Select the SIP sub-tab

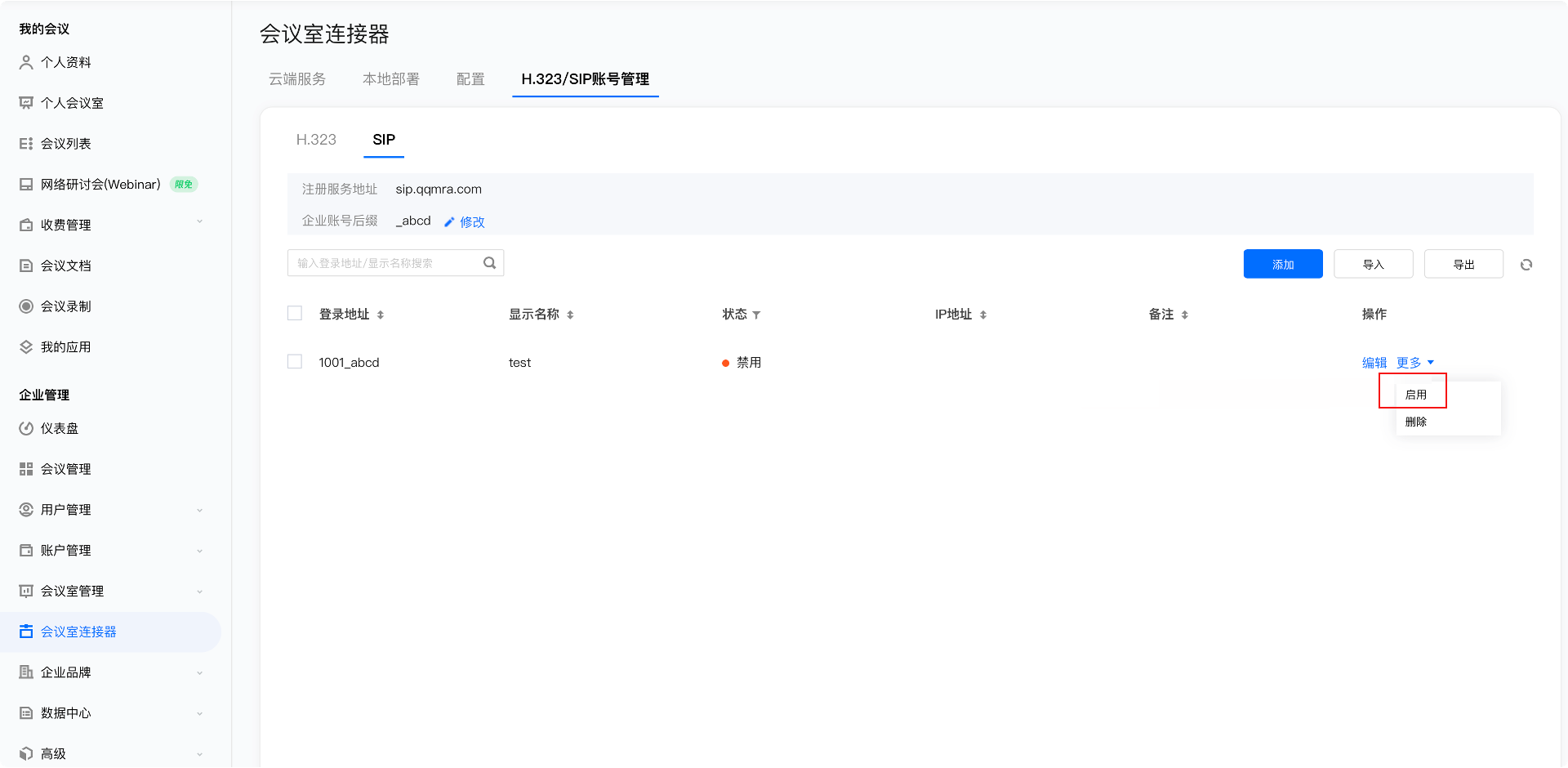point(384,140)
